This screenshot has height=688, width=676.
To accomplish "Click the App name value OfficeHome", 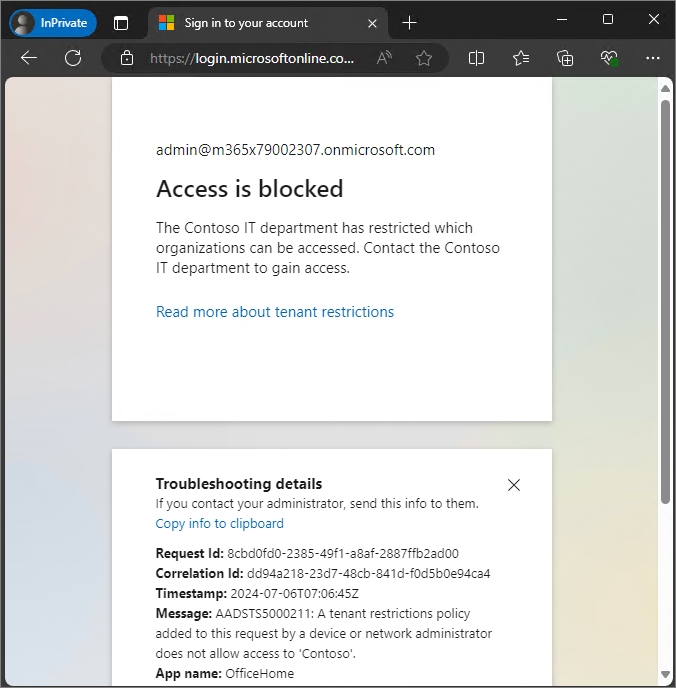I will 259,674.
